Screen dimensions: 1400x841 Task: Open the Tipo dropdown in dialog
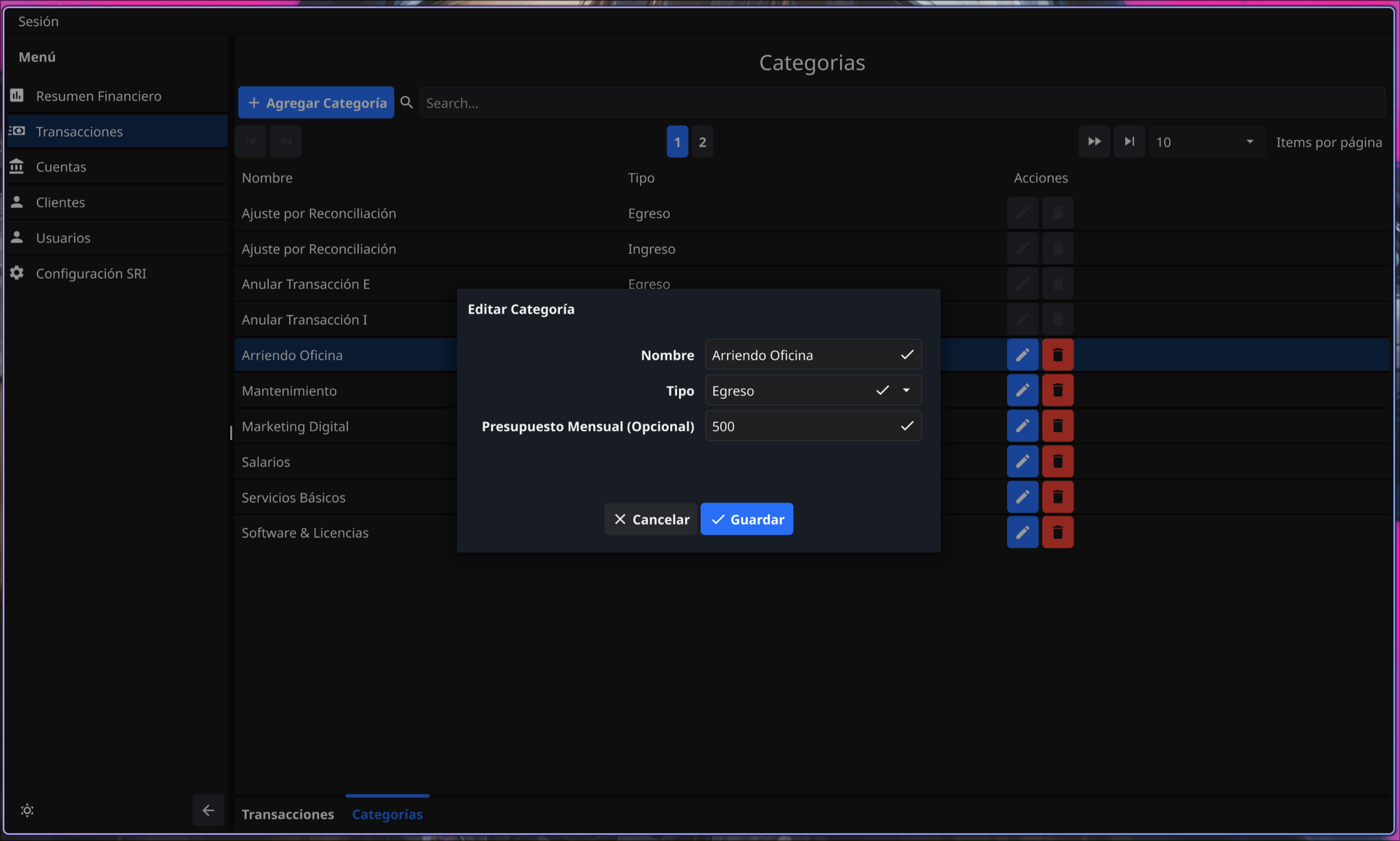[905, 391]
